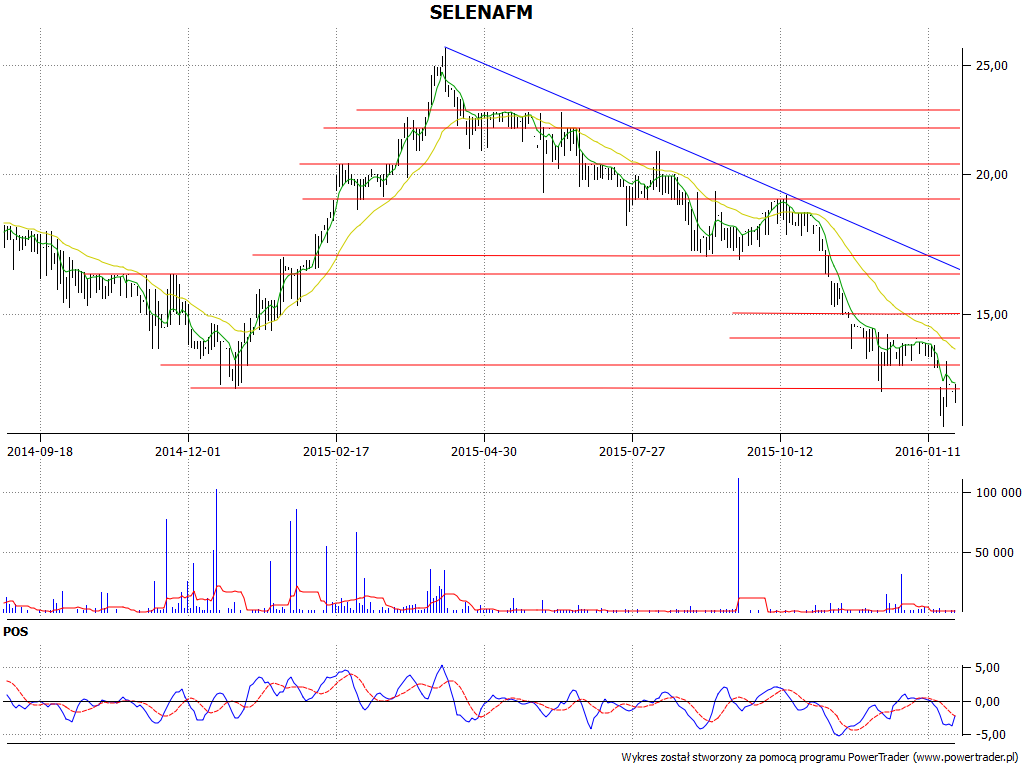Select the 2014-09-18 date label

click(40, 451)
